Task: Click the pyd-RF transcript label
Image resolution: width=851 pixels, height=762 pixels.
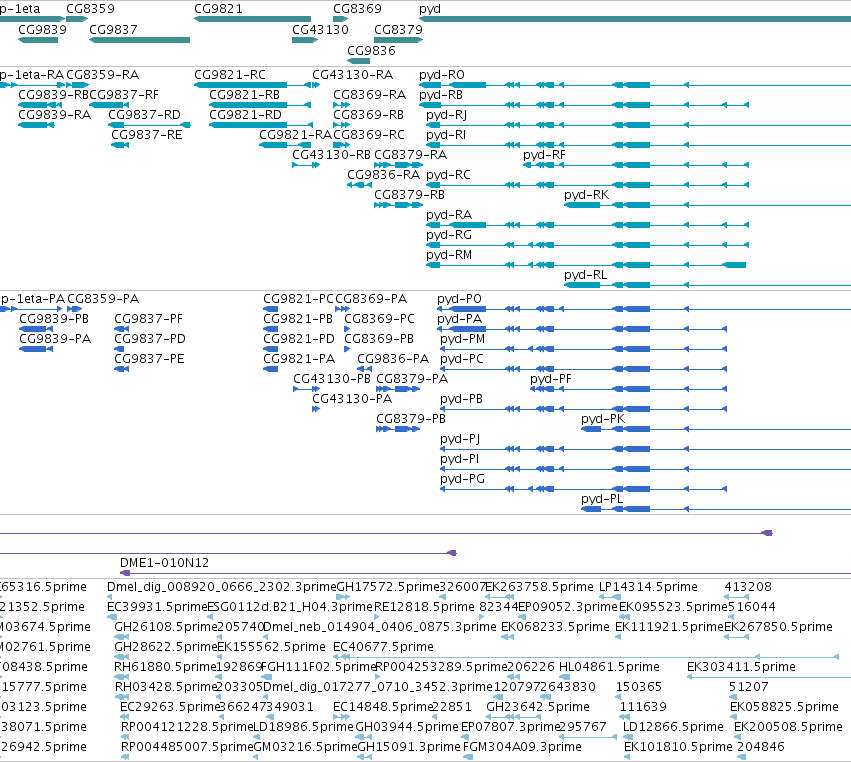Action: (544, 155)
